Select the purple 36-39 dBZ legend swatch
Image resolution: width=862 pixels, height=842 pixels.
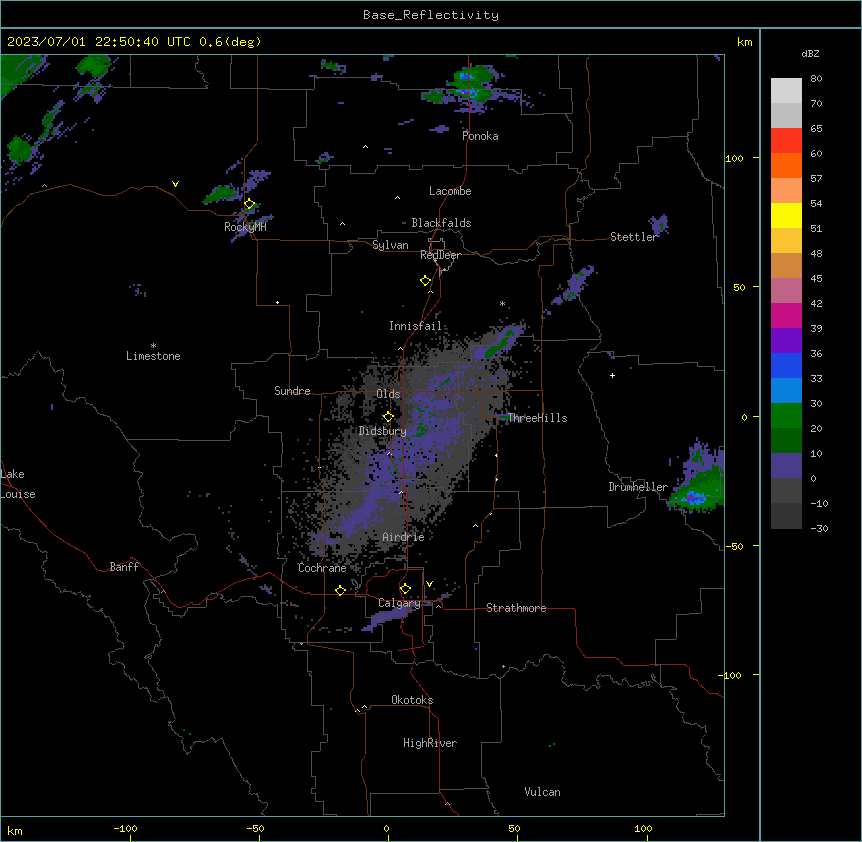tap(786, 341)
